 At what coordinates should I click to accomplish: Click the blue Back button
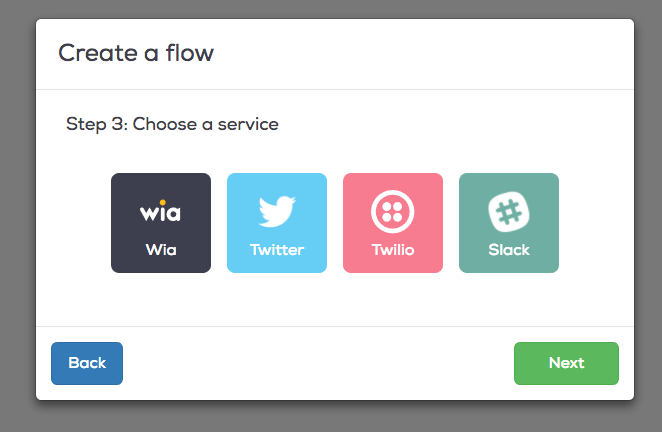tap(87, 363)
